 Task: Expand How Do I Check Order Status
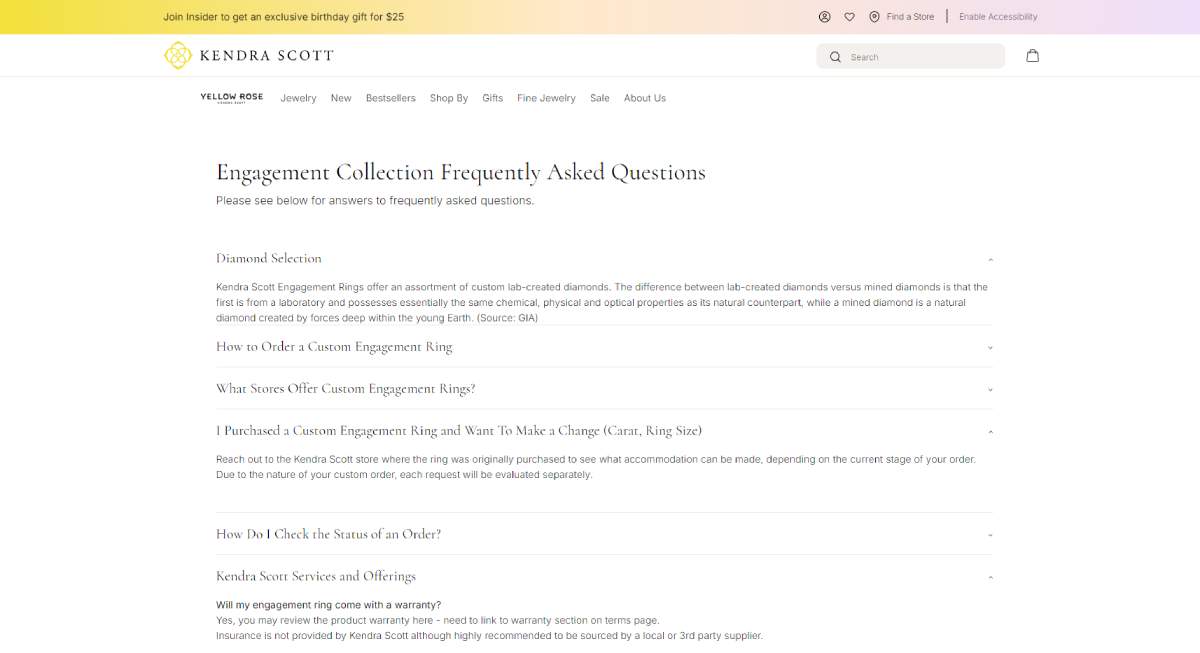point(604,534)
